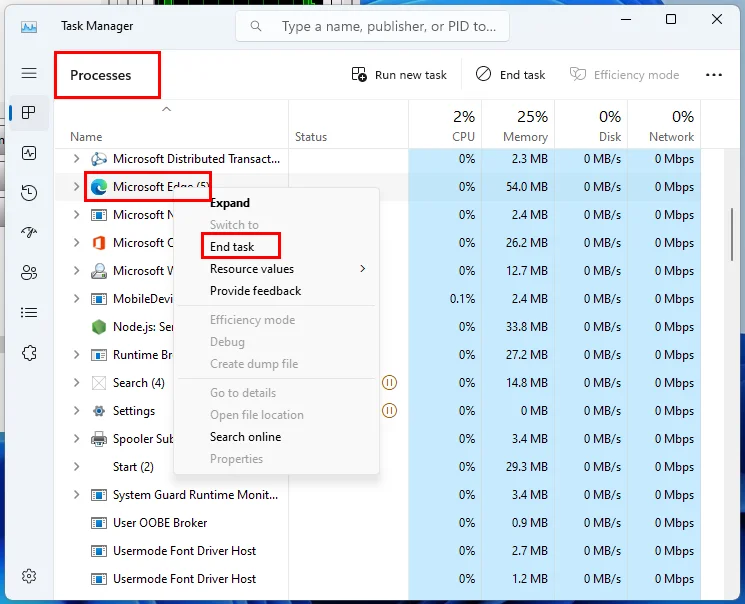Expand the Search (4) process group
745x604 pixels.
76,383
